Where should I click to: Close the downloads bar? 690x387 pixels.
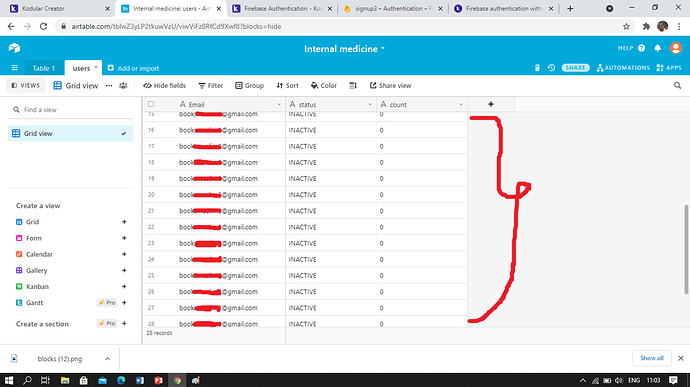pos(681,358)
